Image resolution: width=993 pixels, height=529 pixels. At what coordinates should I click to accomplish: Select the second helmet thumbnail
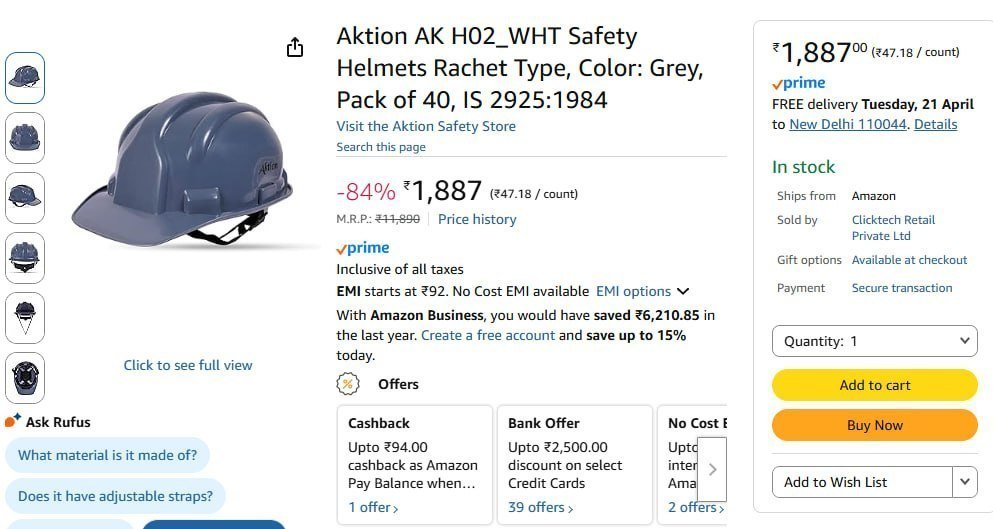25,137
